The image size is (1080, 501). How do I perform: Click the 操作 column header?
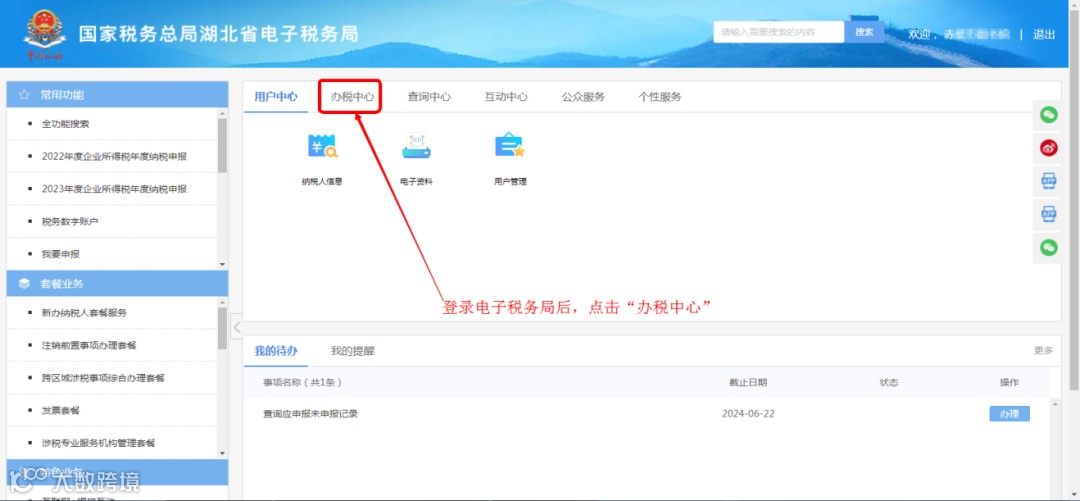pyautogui.click(x=1009, y=382)
